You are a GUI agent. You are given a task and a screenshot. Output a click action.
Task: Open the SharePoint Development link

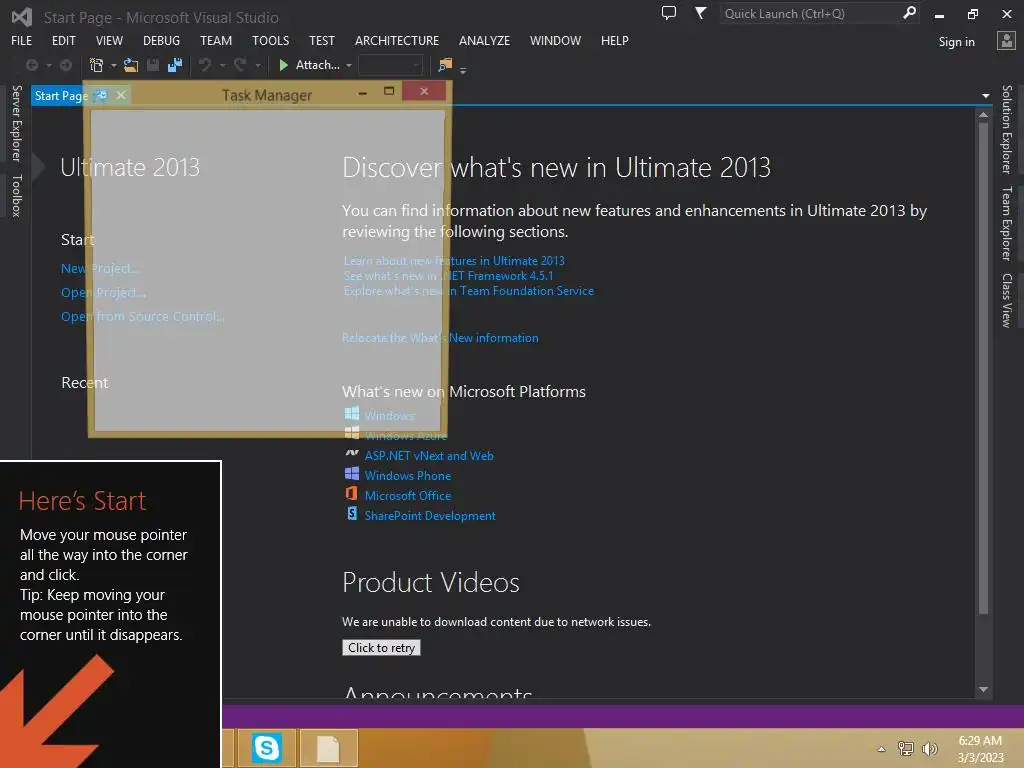[x=430, y=515]
